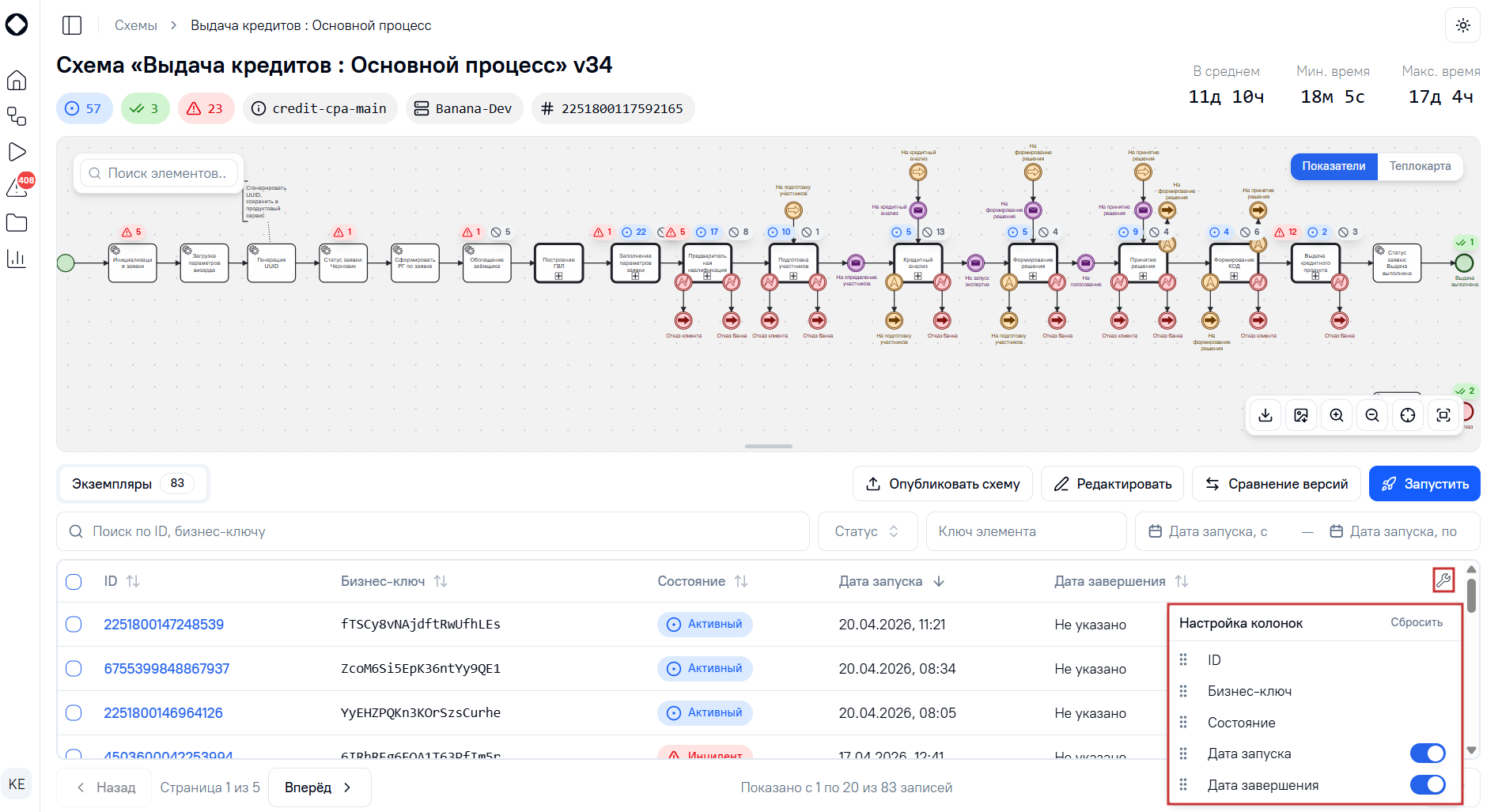Select the Экземпляры tab
This screenshot has width=1498, height=812.
coord(132,483)
